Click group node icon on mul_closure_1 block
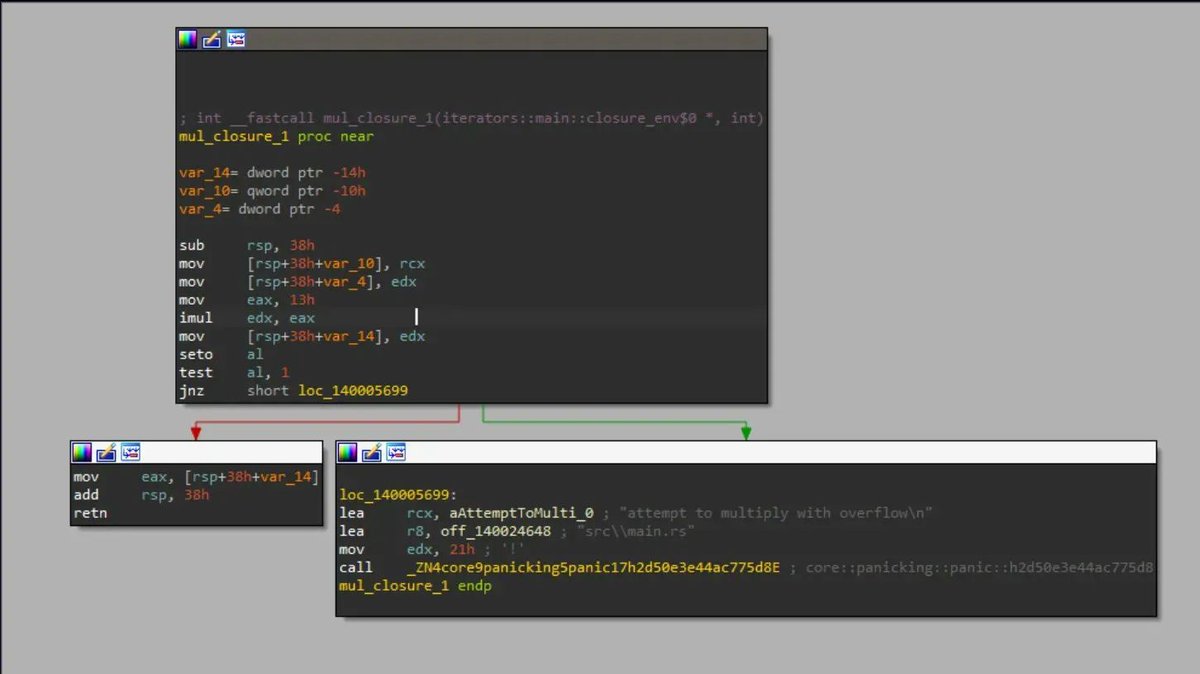The image size is (1200, 674). 236,39
